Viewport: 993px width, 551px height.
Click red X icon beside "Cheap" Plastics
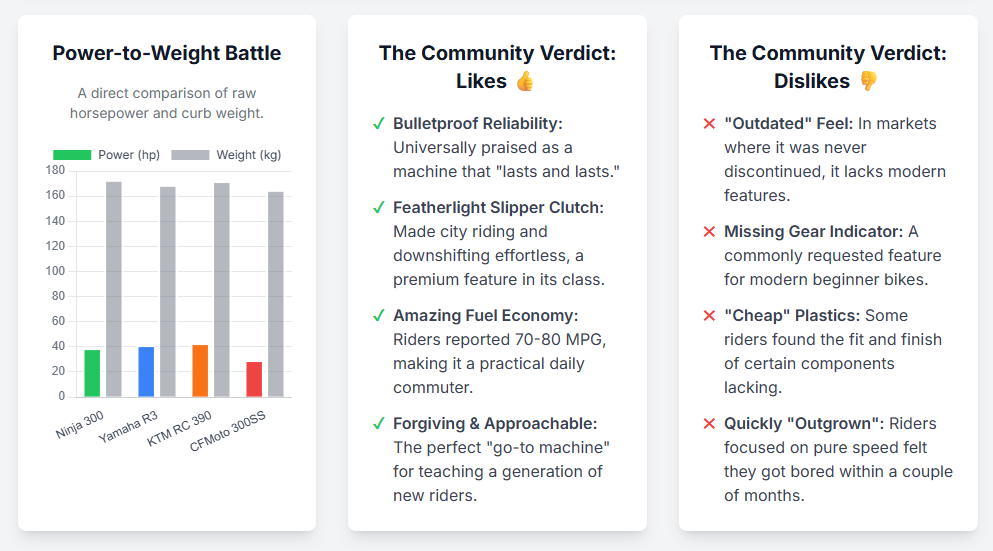tap(709, 316)
